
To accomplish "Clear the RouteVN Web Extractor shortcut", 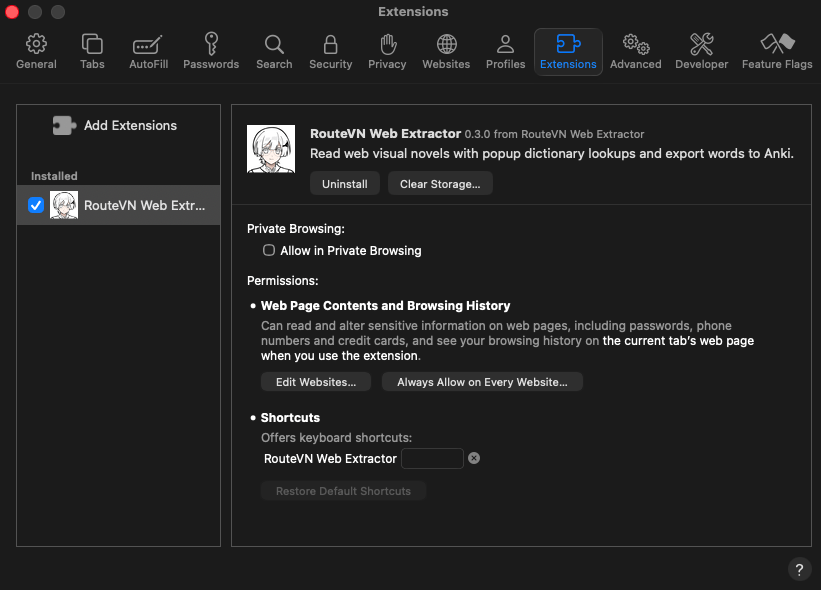I will pyautogui.click(x=474, y=458).
